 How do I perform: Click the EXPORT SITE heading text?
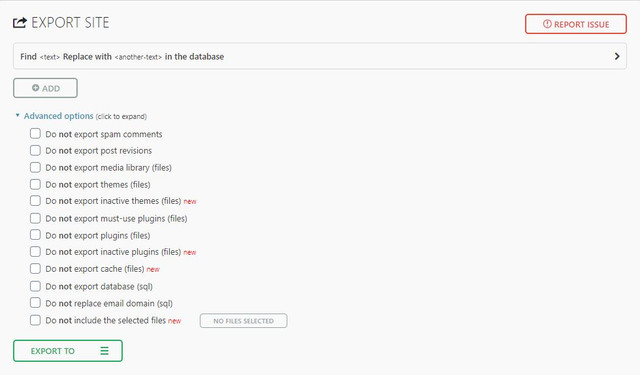pyautogui.click(x=70, y=22)
